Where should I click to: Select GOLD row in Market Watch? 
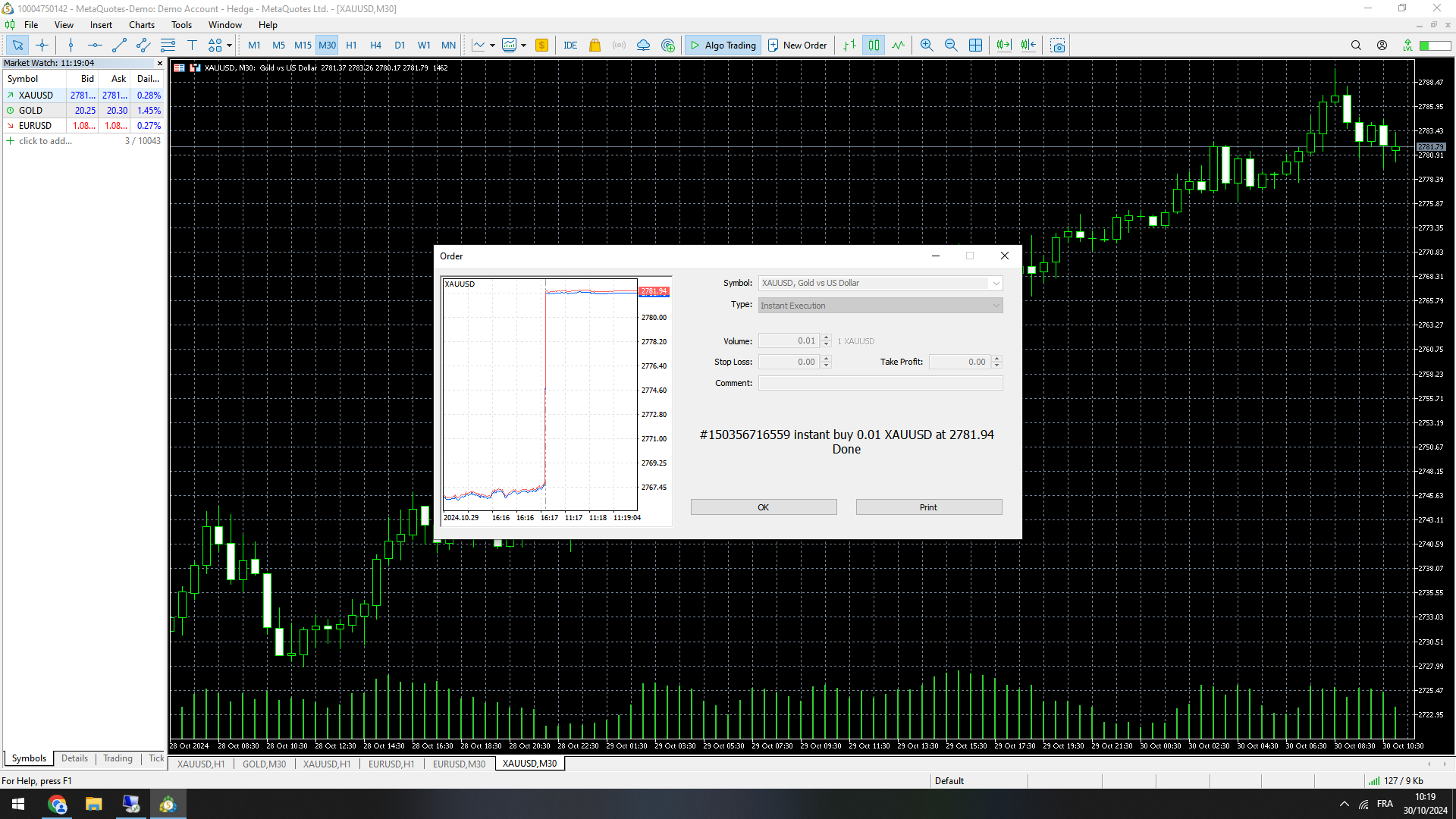pyautogui.click(x=83, y=111)
